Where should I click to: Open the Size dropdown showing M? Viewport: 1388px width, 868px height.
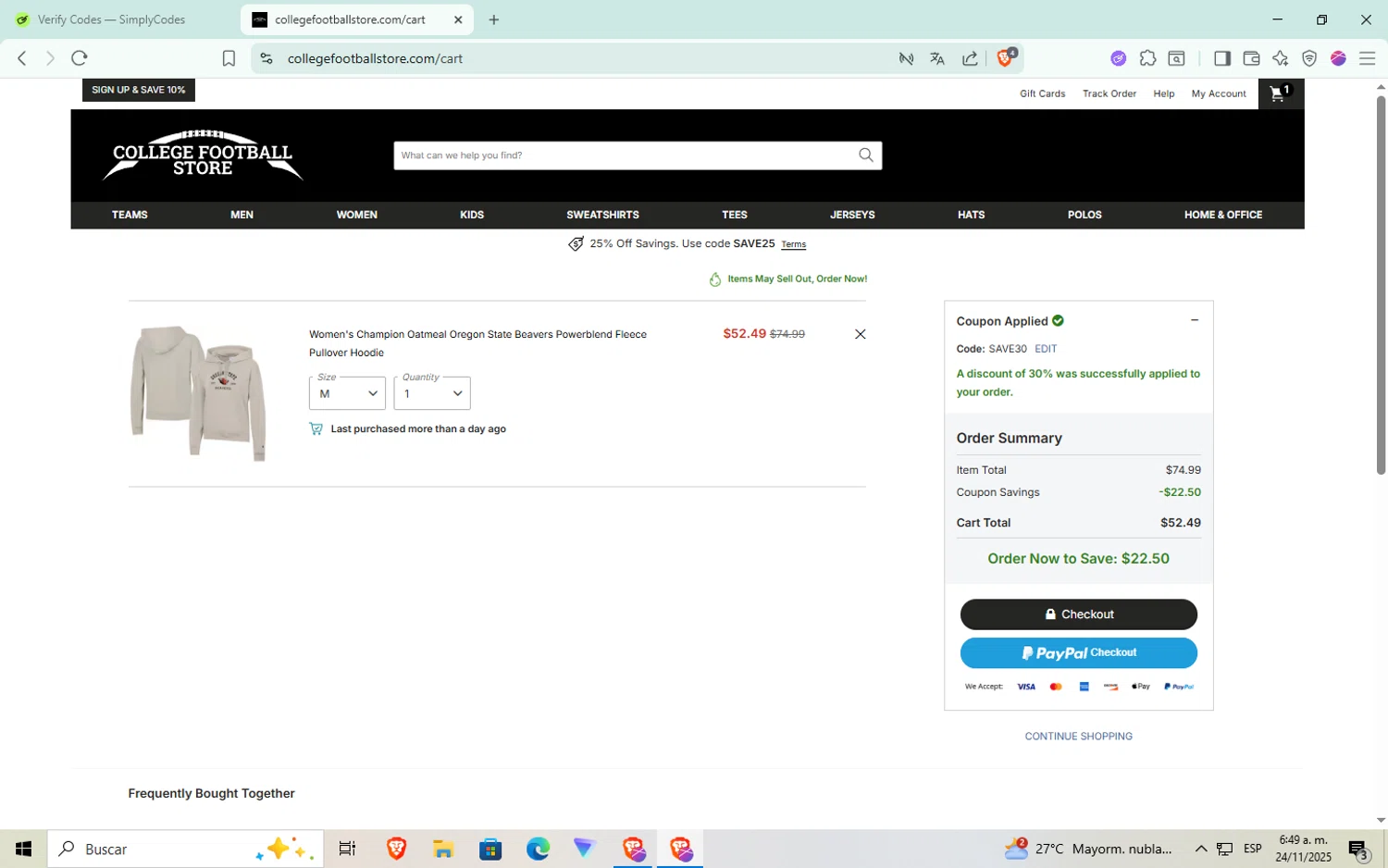[347, 393]
